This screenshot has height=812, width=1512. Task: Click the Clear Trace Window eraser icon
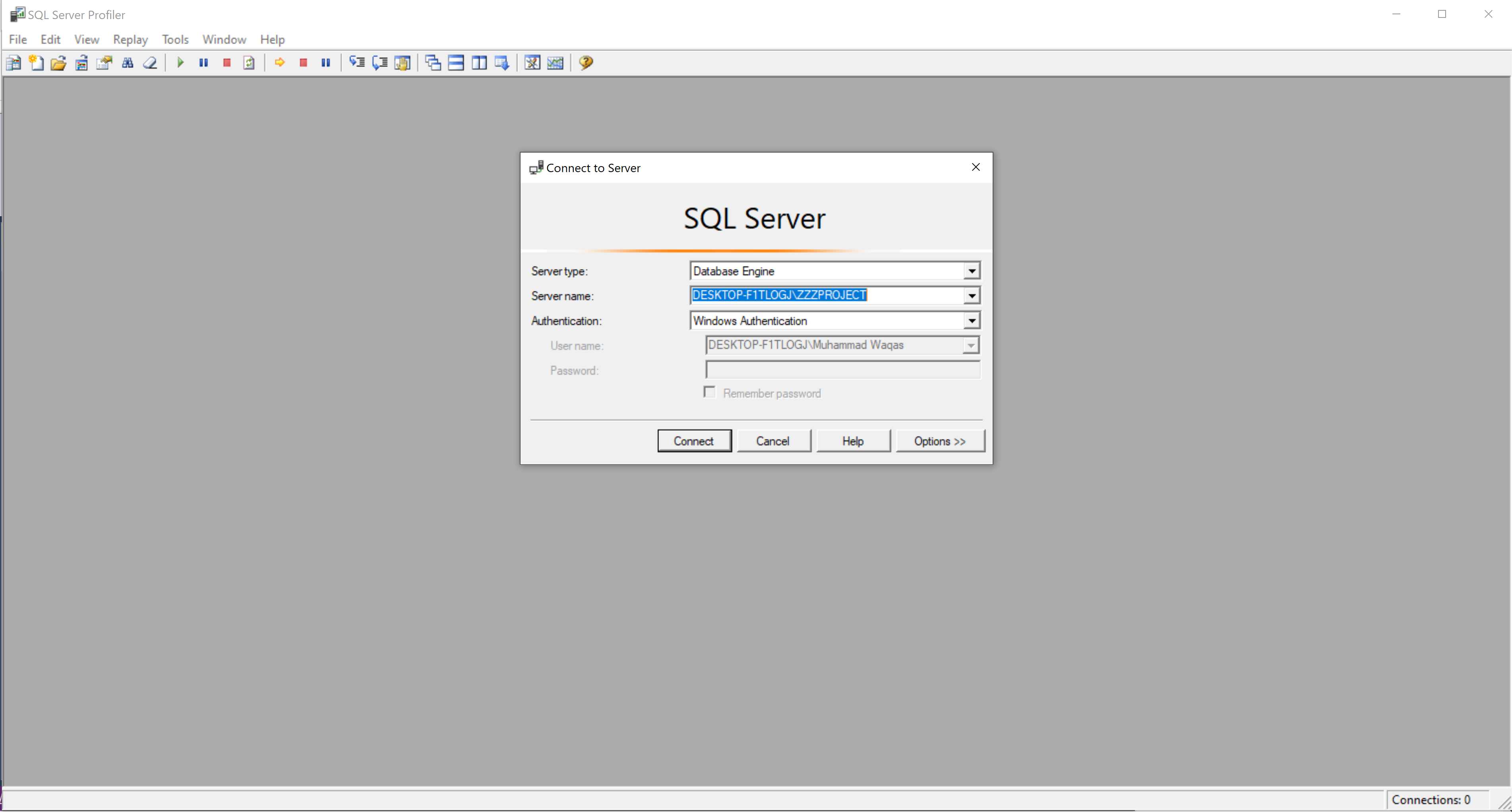150,63
